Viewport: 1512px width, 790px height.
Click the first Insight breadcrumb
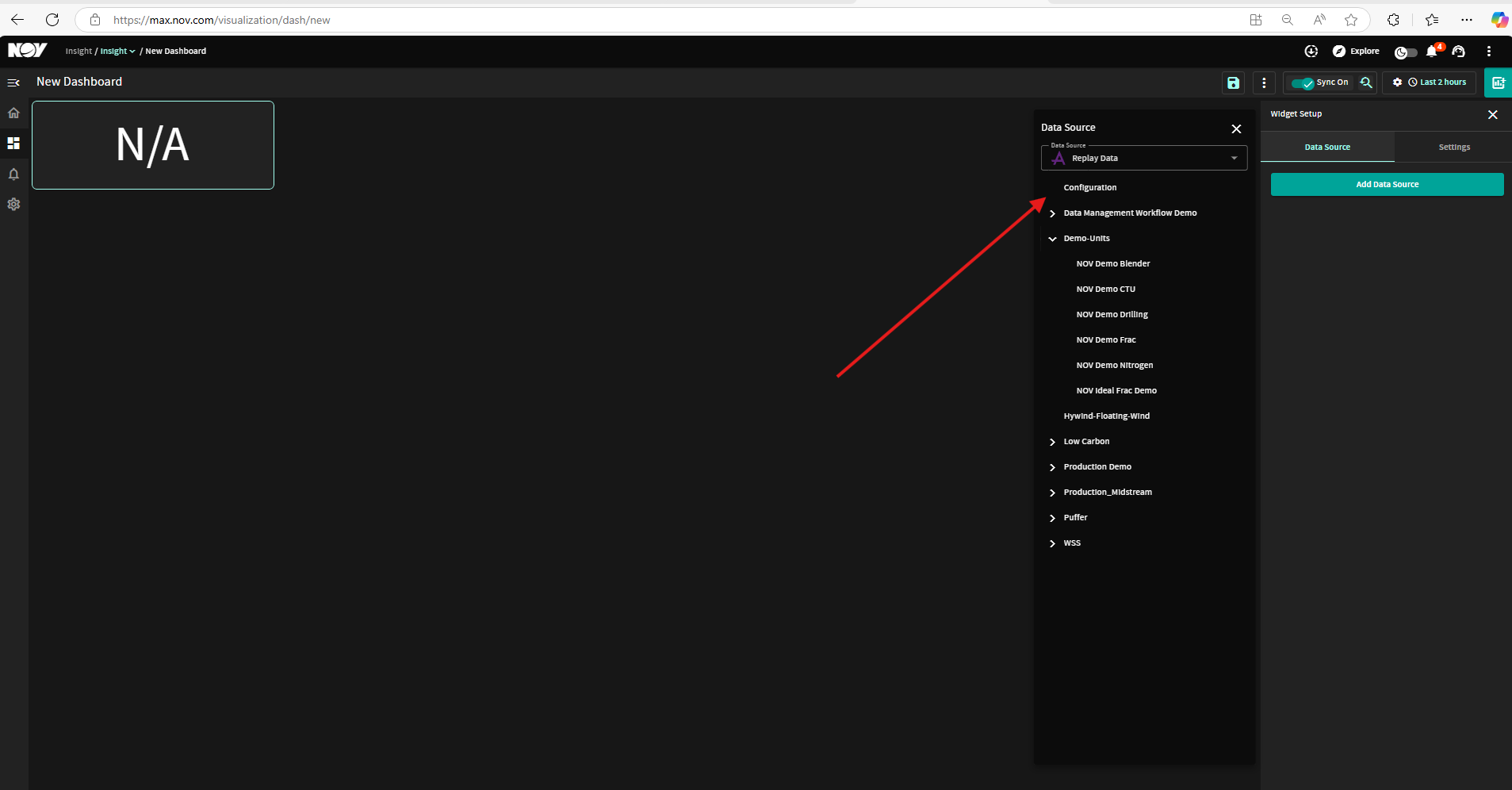78,51
